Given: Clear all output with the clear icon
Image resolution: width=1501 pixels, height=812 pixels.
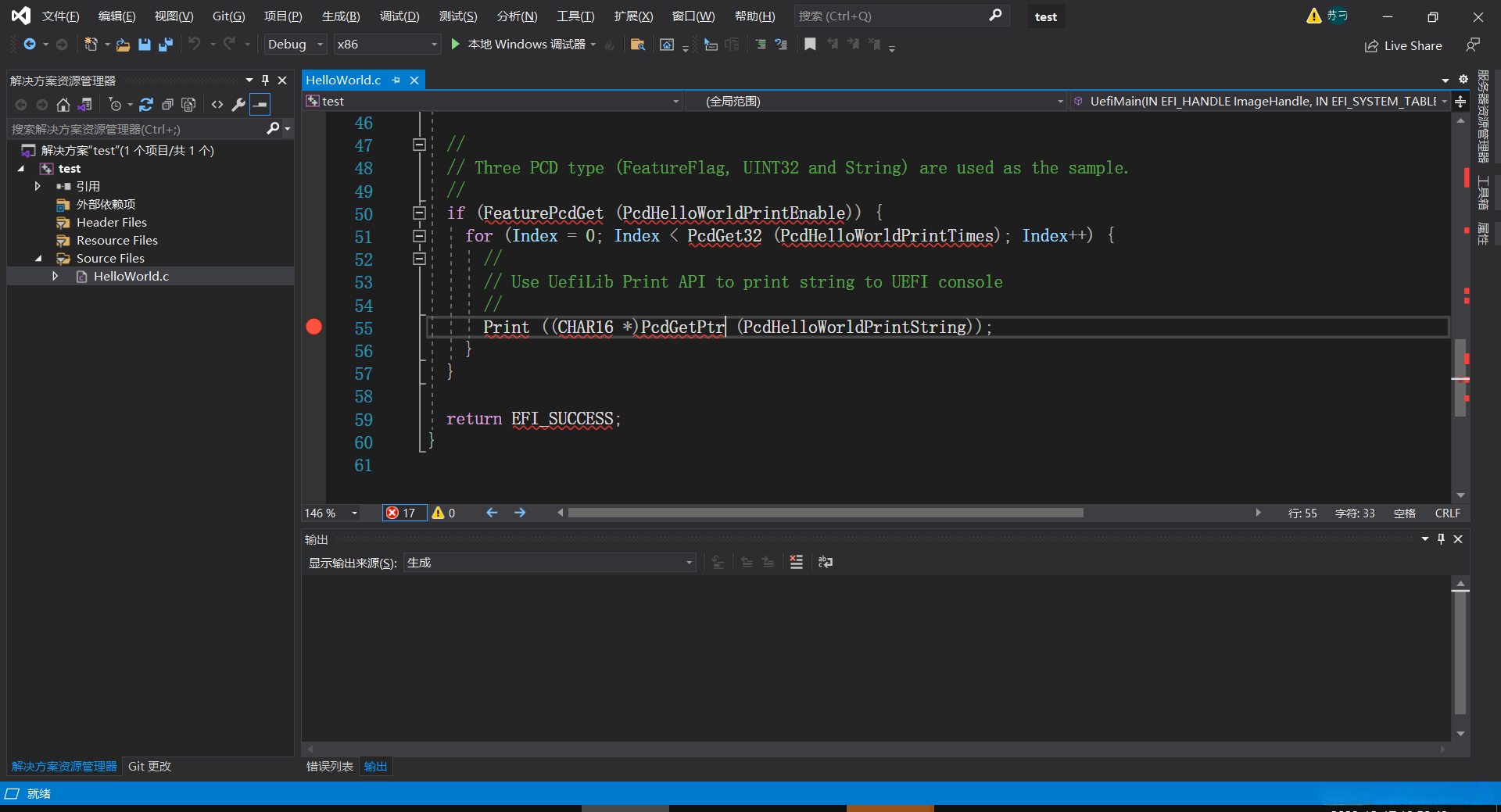Looking at the screenshot, I should click(796, 562).
